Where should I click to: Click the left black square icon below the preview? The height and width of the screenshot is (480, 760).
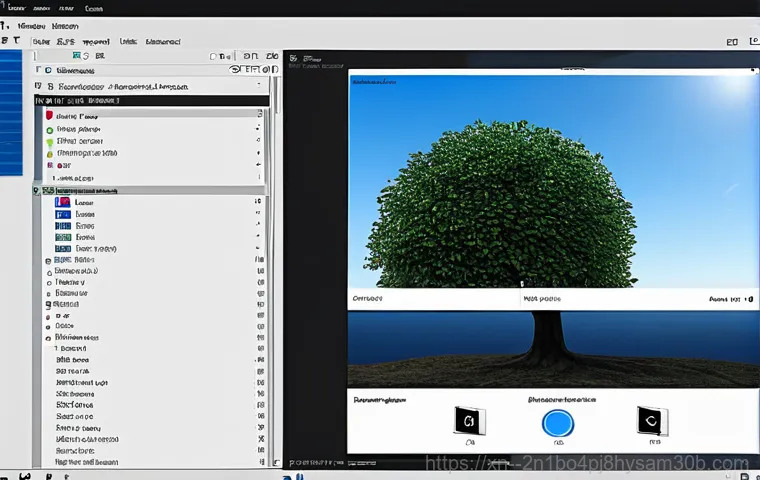[x=469, y=421]
